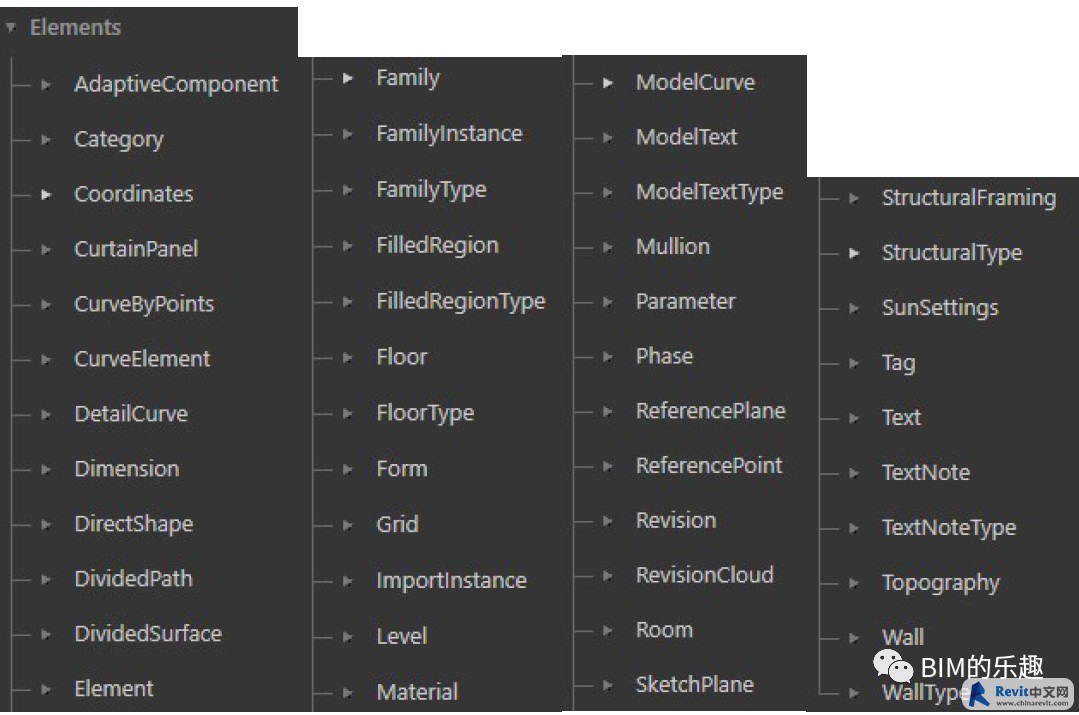Select the Category tree item
The width and height of the screenshot is (1079, 715).
tap(119, 140)
